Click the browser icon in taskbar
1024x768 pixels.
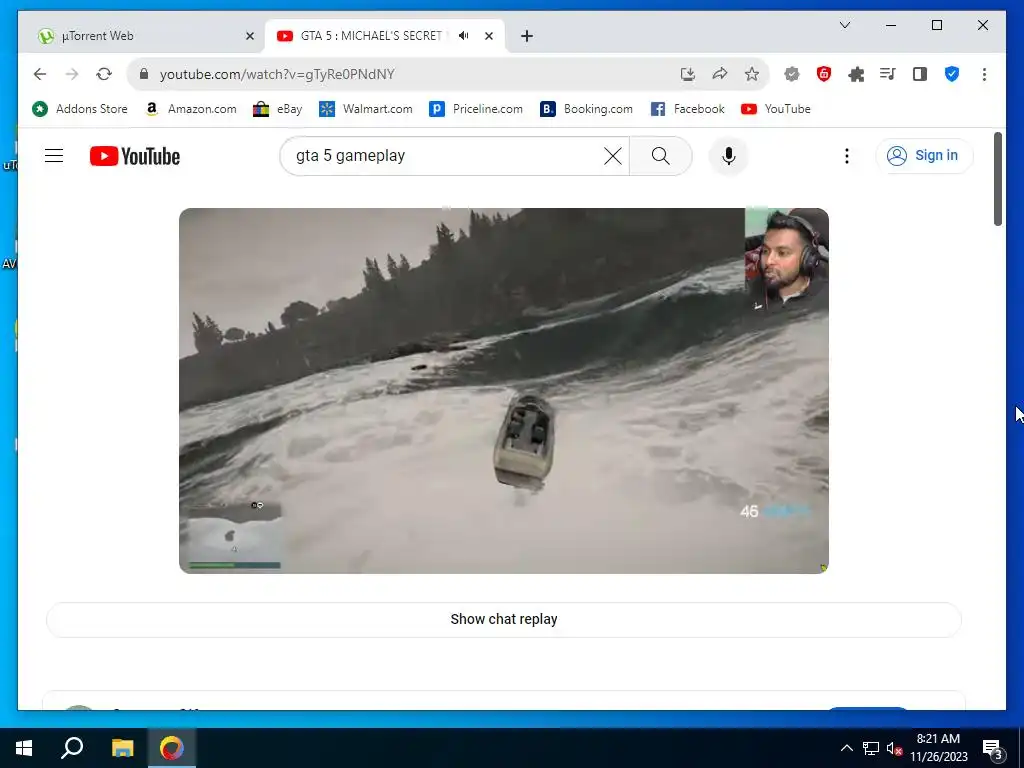[x=172, y=748]
